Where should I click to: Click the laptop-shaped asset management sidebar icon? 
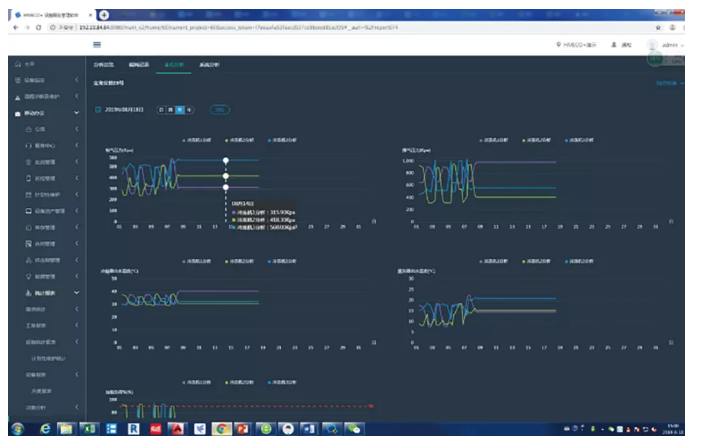pyautogui.click(x=29, y=211)
